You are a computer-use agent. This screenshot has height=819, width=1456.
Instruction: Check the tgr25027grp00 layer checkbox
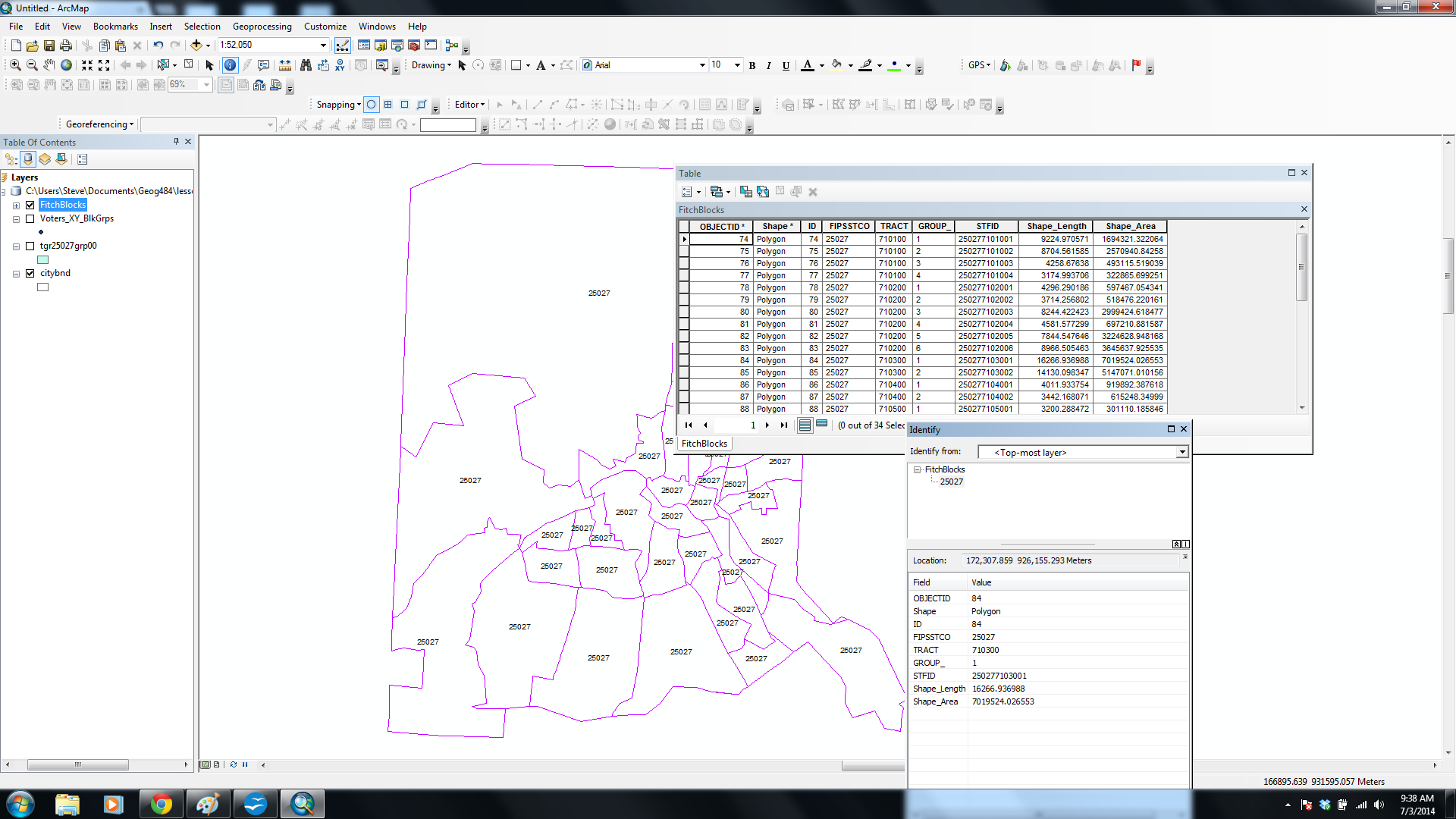pyautogui.click(x=30, y=246)
